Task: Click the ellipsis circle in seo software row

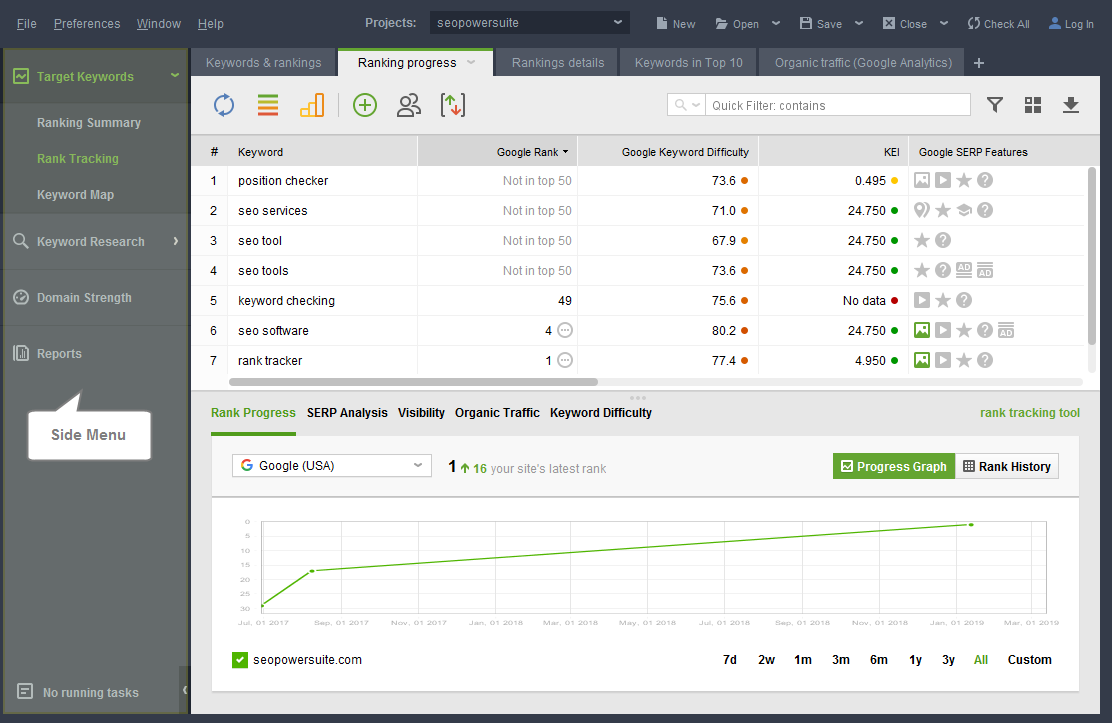Action: click(x=565, y=331)
